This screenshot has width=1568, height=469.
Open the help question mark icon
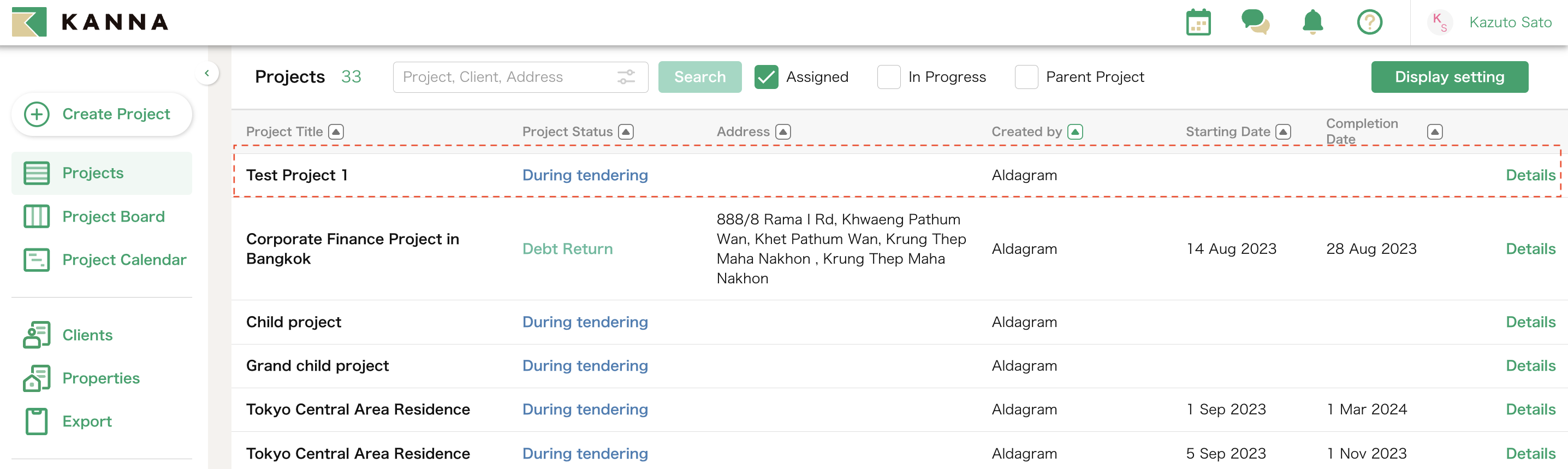tap(1369, 22)
